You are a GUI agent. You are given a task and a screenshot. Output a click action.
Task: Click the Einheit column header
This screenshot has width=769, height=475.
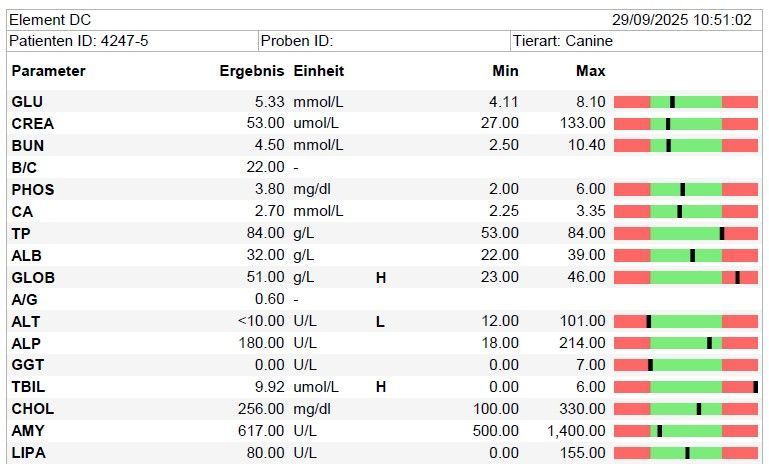[x=319, y=71]
